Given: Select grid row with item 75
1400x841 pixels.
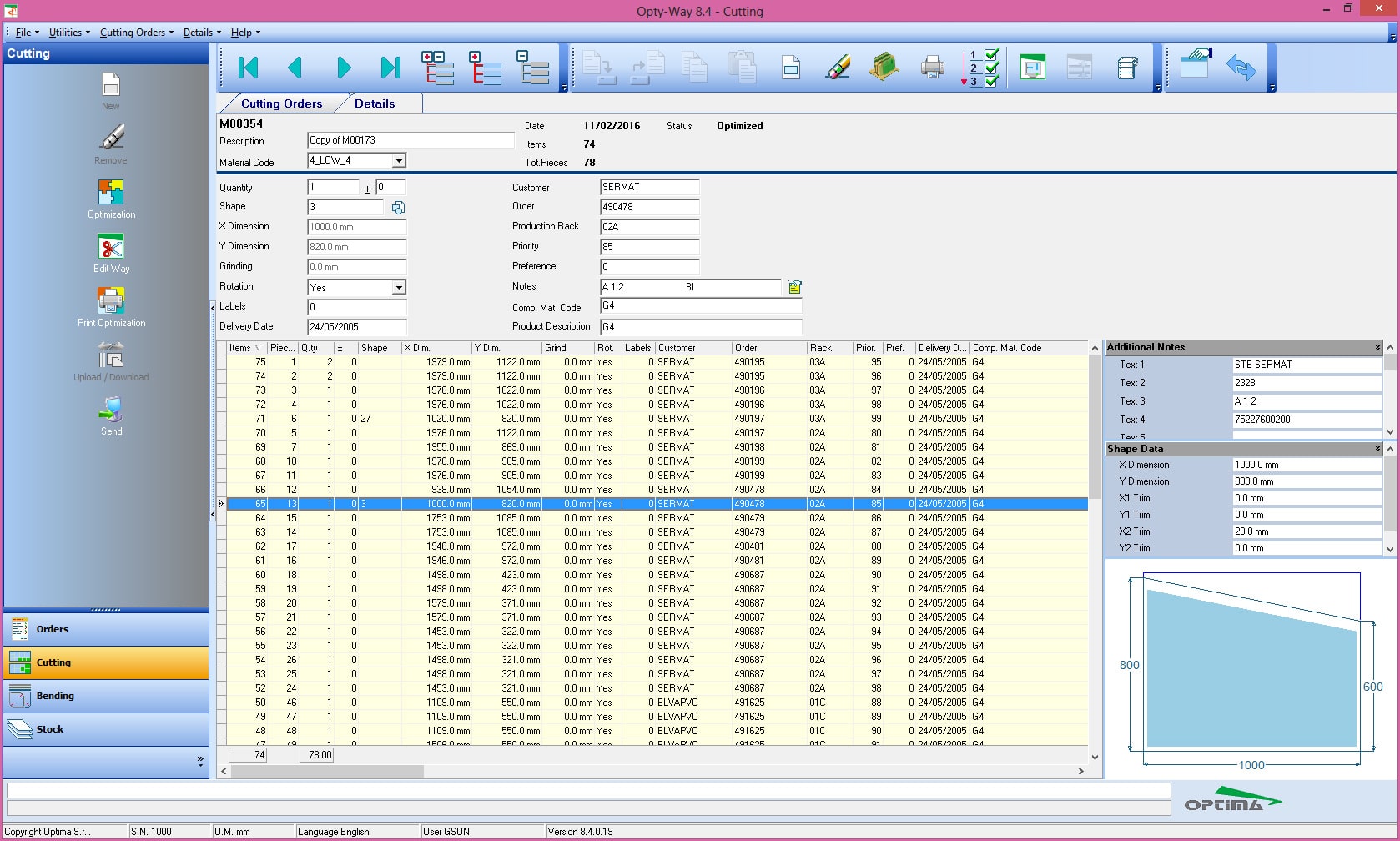Looking at the screenshot, I should (657, 362).
